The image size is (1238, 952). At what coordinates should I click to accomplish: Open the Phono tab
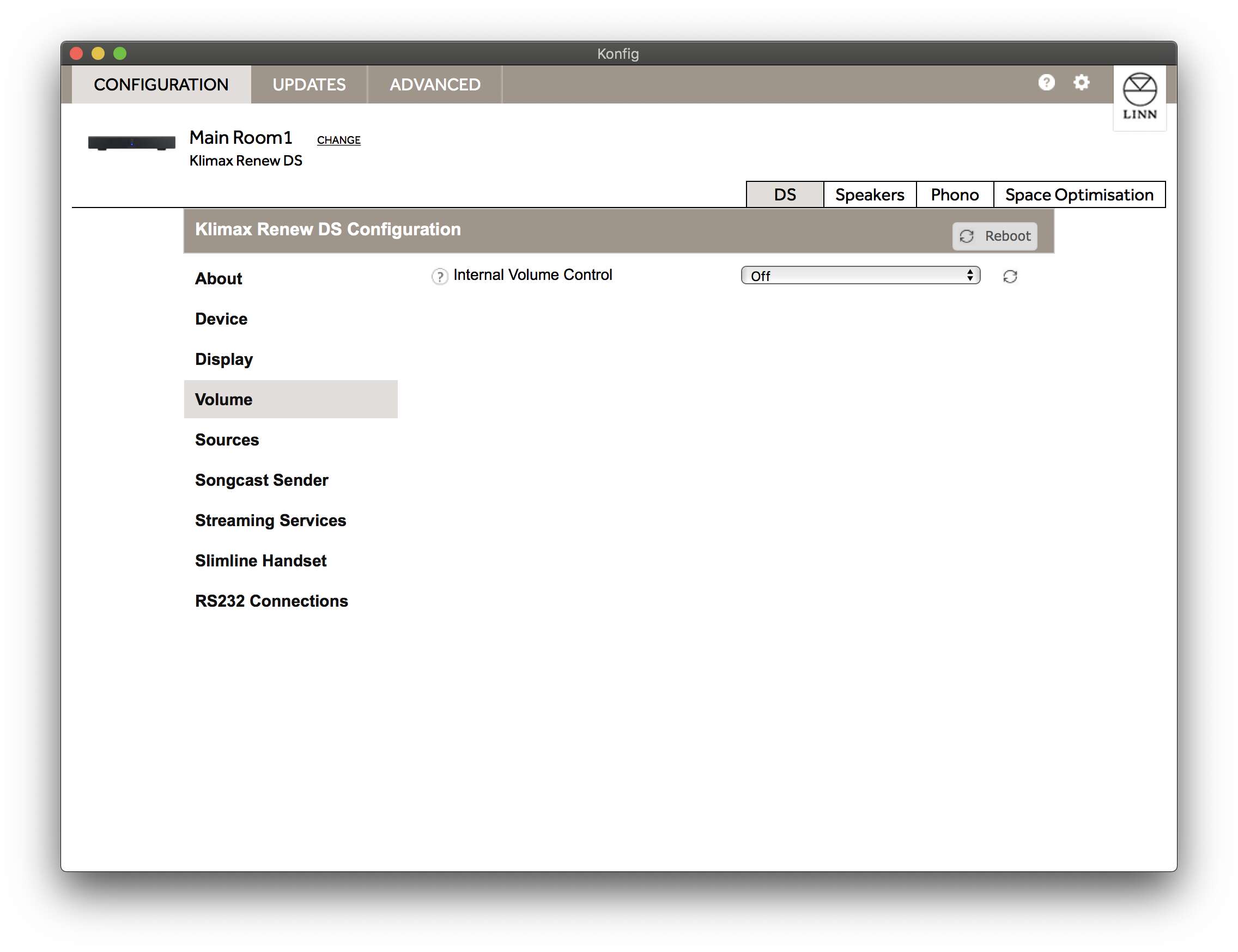(x=954, y=195)
